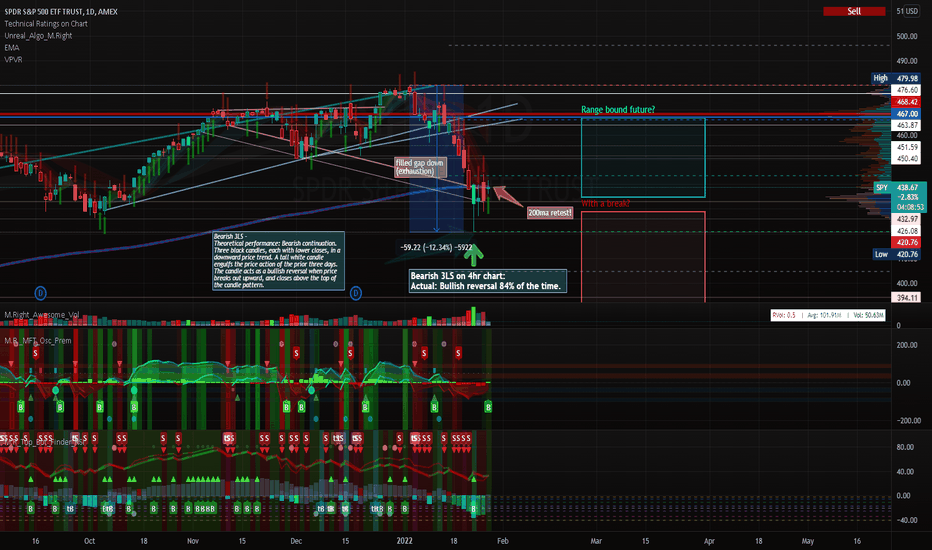Click the red 420.76 price label

pos(907,242)
